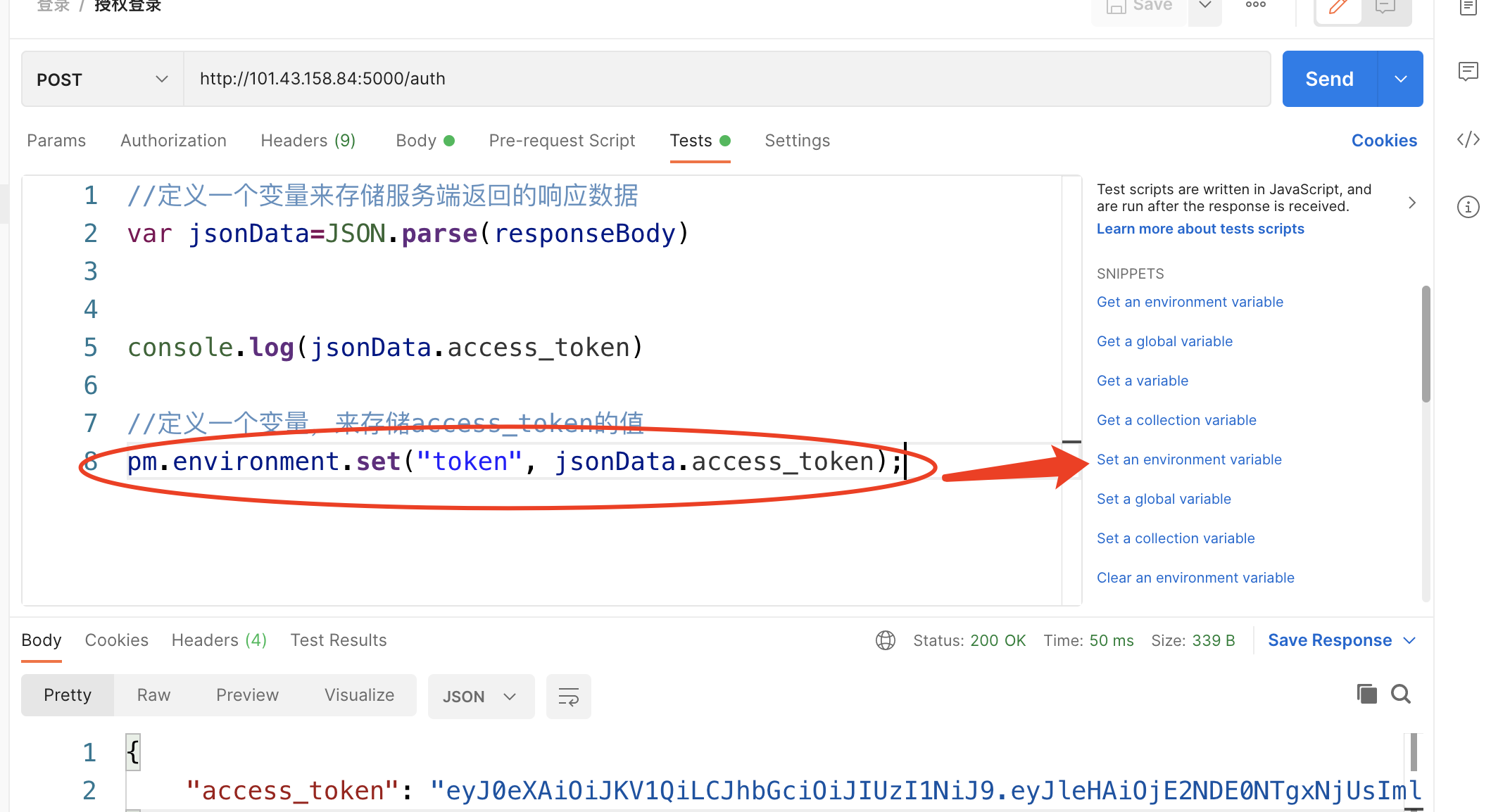
Task: Click the globe network icon near Status
Action: (x=886, y=640)
